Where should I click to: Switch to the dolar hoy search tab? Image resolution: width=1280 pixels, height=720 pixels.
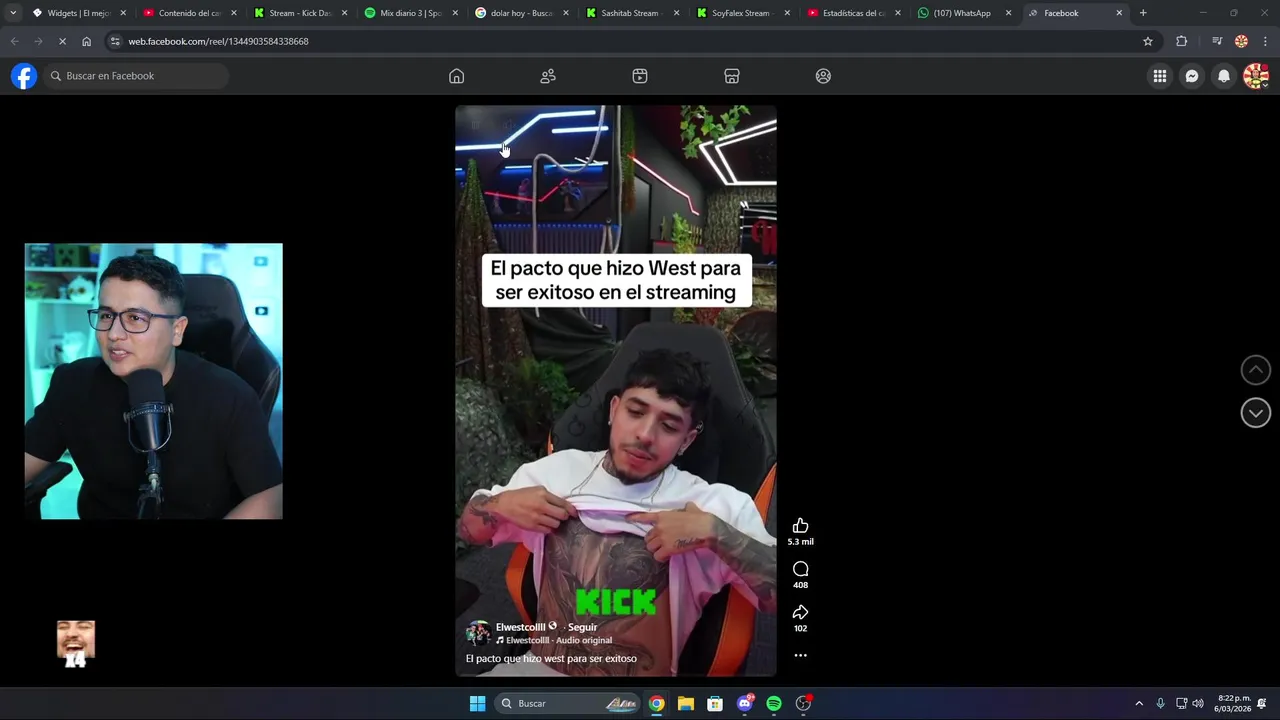point(521,13)
